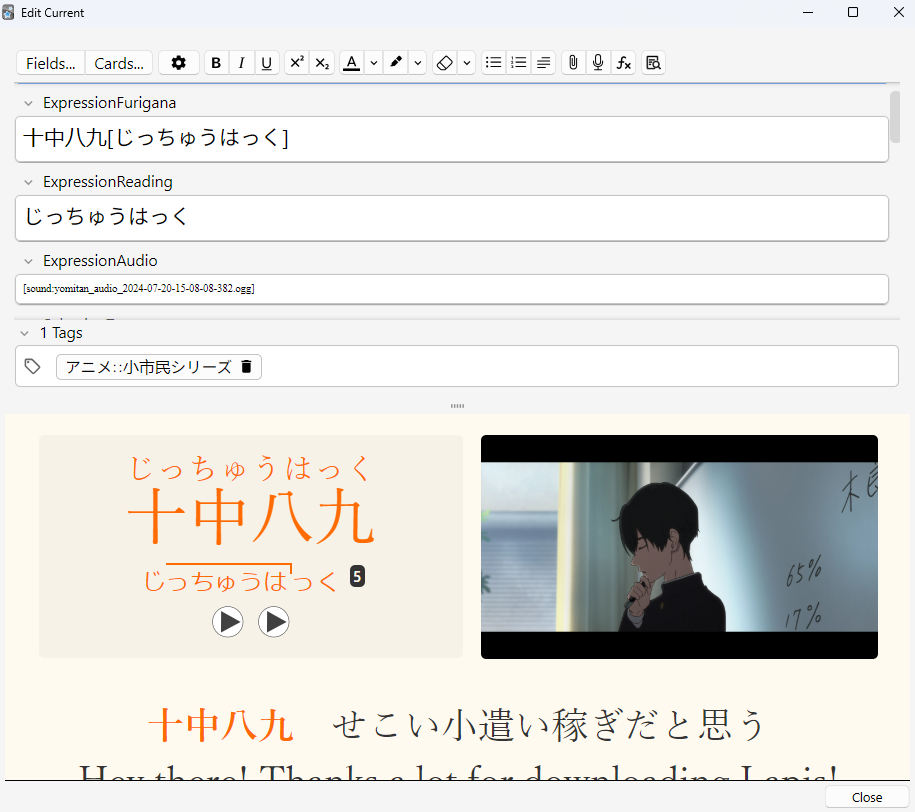
Task: Toggle bold text formatting
Action: click(x=216, y=63)
